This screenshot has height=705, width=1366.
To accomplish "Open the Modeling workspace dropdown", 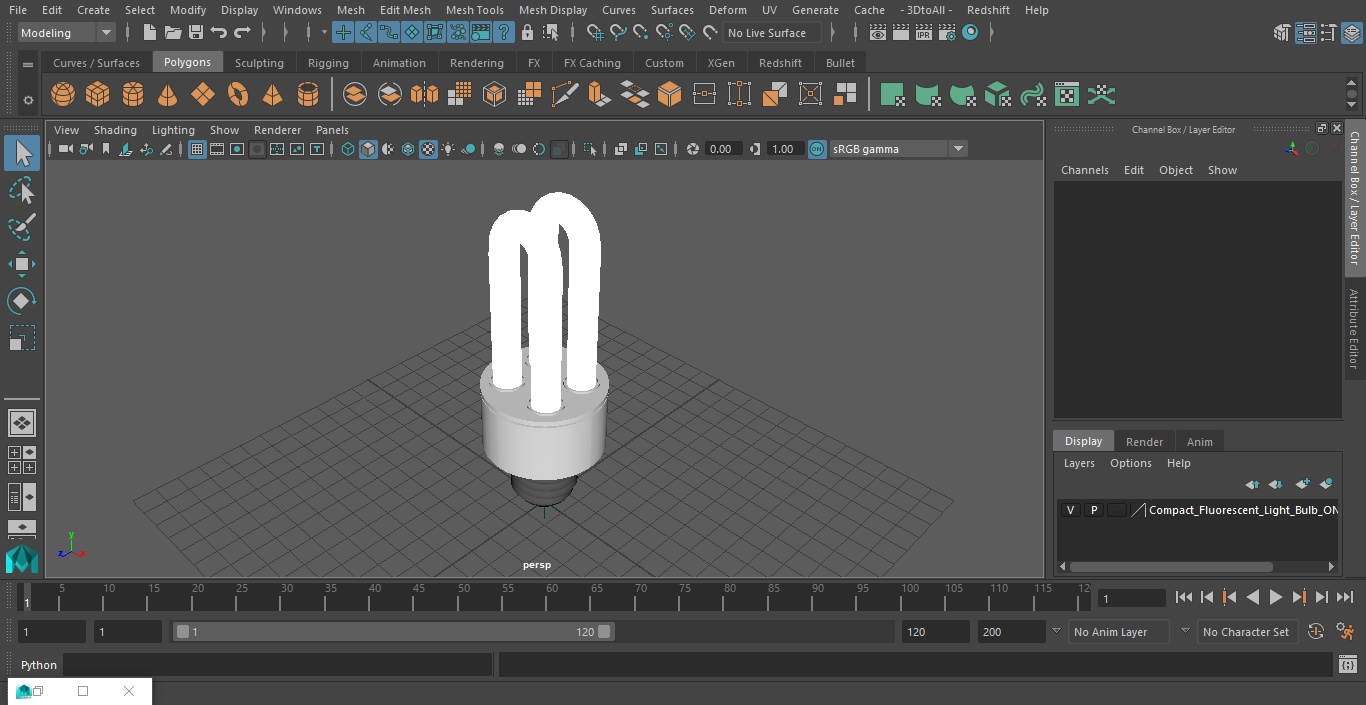I will [67, 33].
